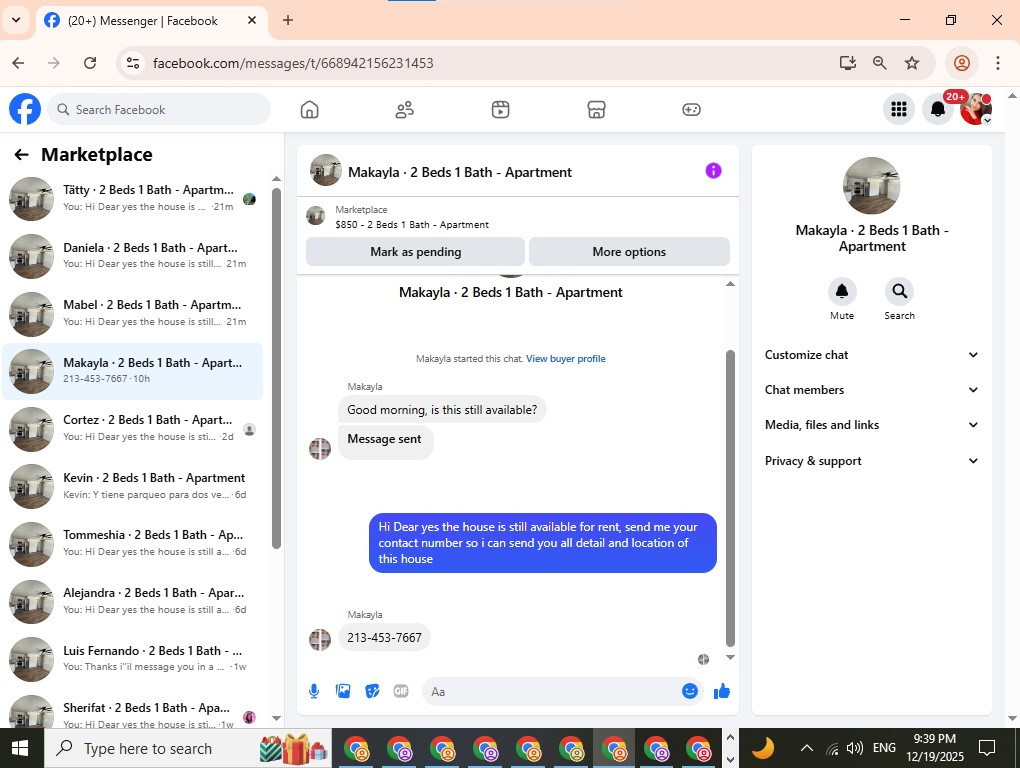Click conversation list scrollbar
This screenshot has height=768, width=1020.
point(276,367)
